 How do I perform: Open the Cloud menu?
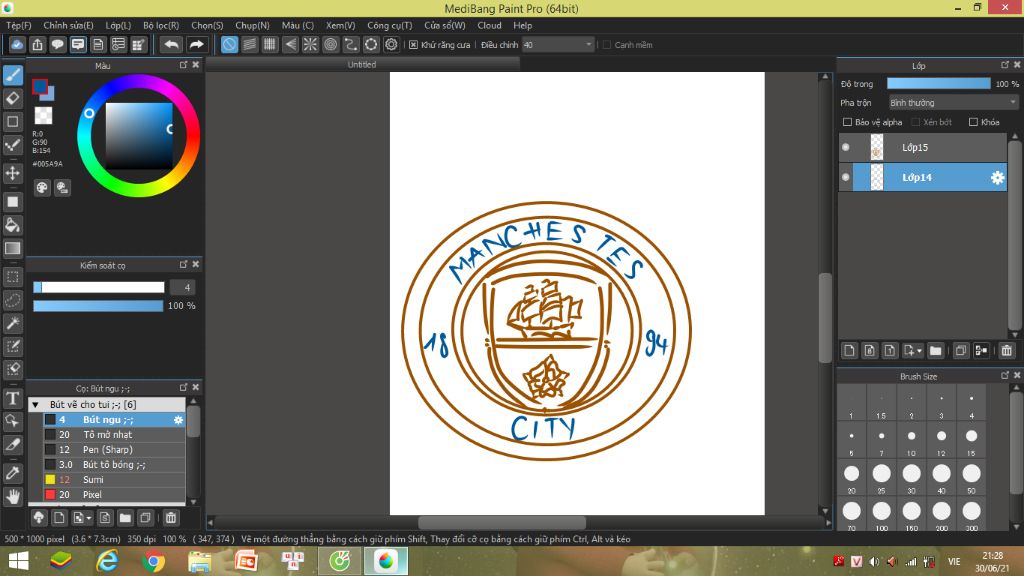(489, 25)
